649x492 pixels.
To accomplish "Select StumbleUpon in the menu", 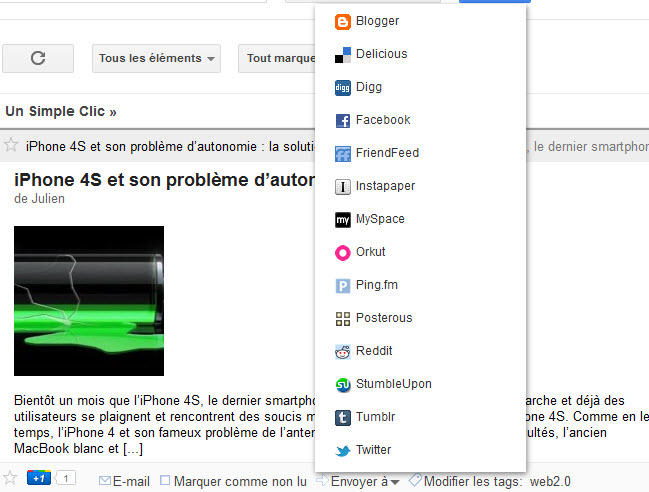I will coord(421,384).
